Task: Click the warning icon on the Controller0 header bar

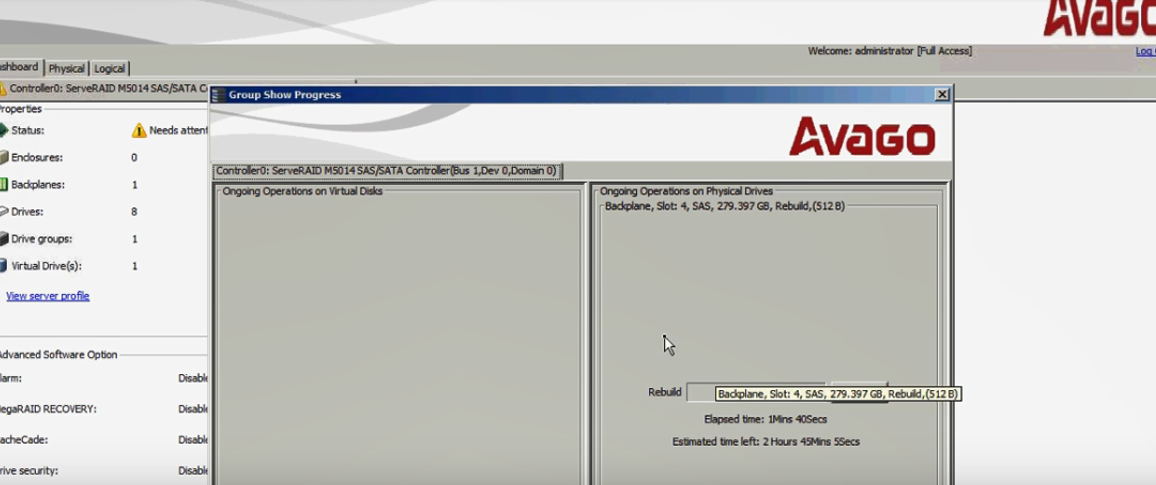Action: (3, 88)
